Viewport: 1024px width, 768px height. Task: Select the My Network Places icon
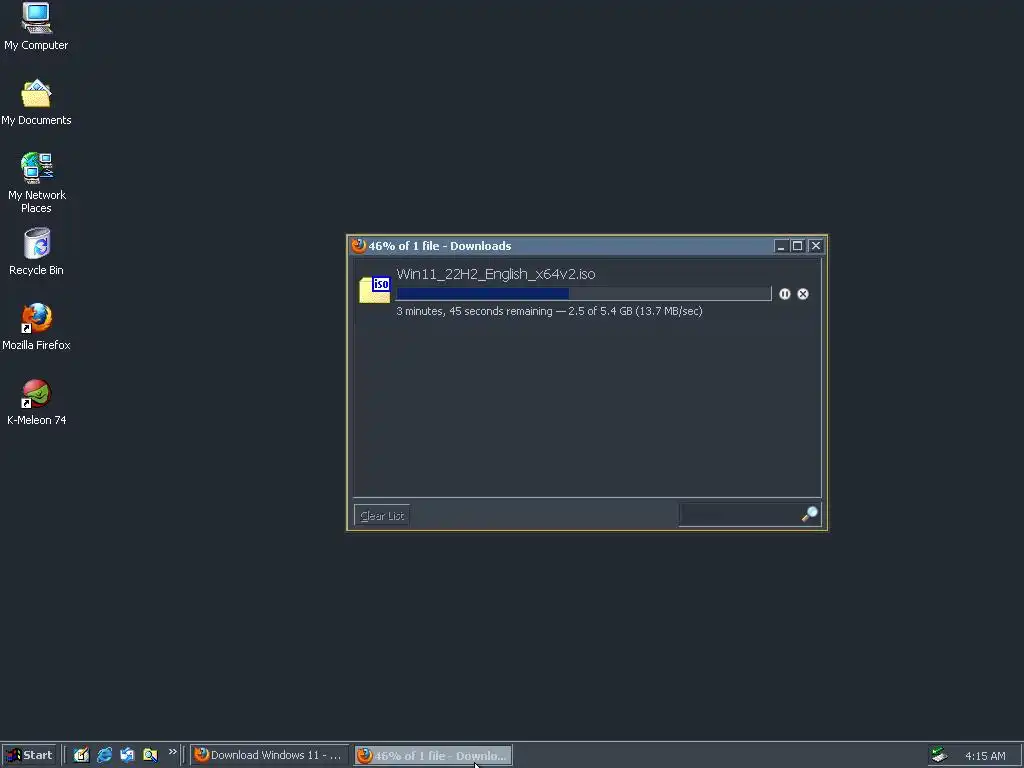click(x=36, y=183)
